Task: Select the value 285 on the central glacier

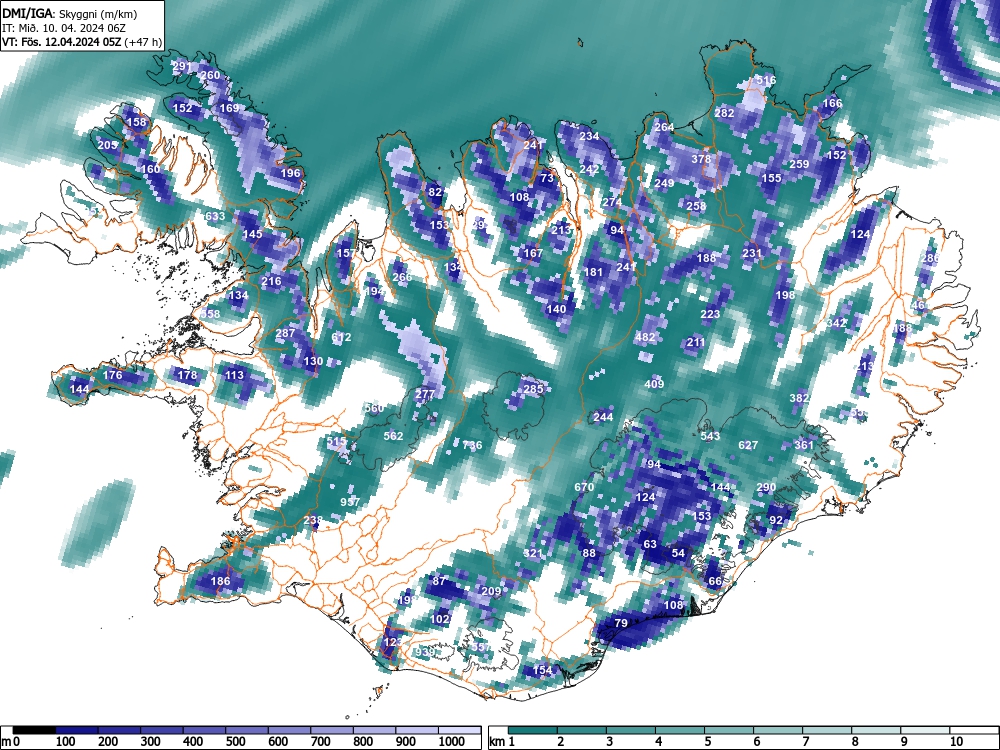Action: [533, 389]
